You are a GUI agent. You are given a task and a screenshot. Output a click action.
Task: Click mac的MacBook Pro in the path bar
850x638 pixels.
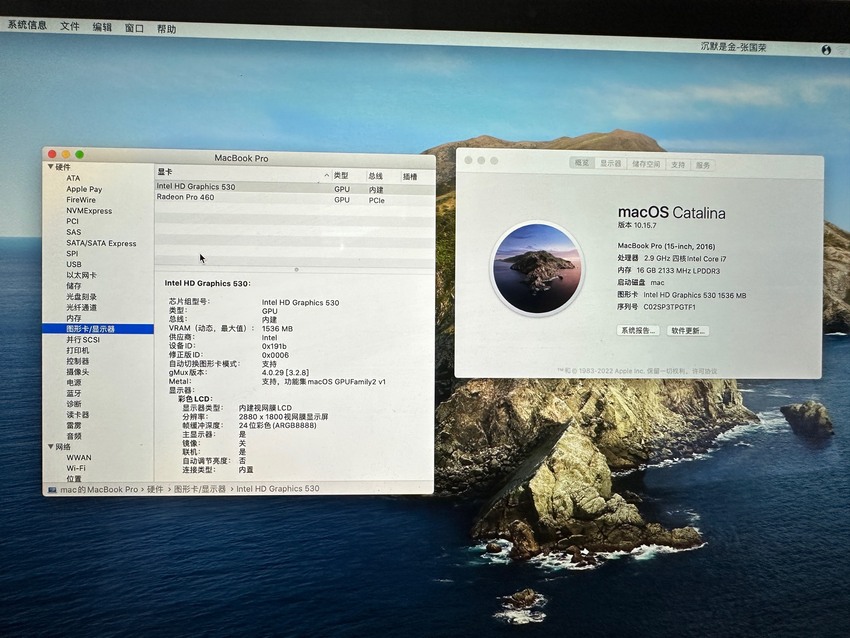click(99, 489)
